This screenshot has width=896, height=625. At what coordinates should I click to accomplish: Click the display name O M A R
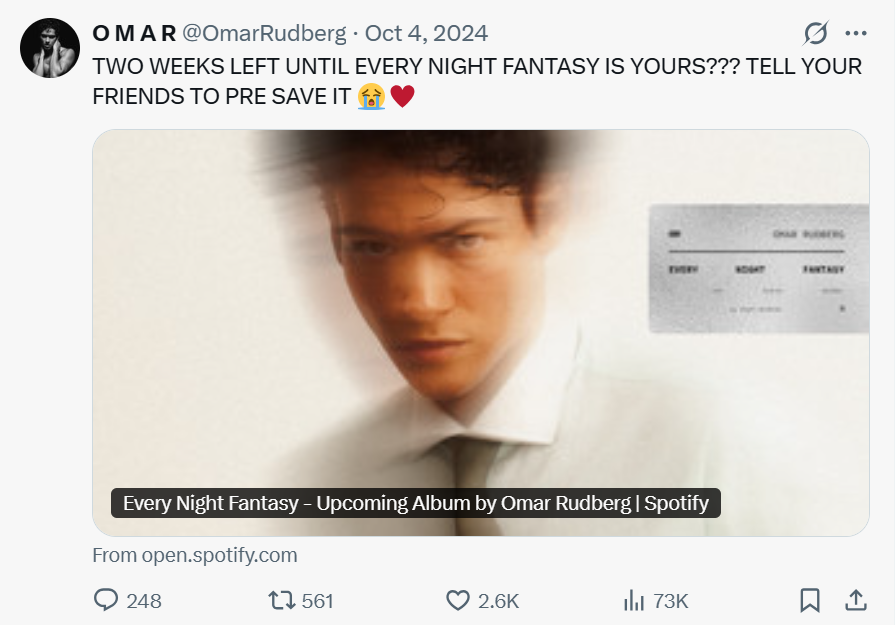pos(135,34)
